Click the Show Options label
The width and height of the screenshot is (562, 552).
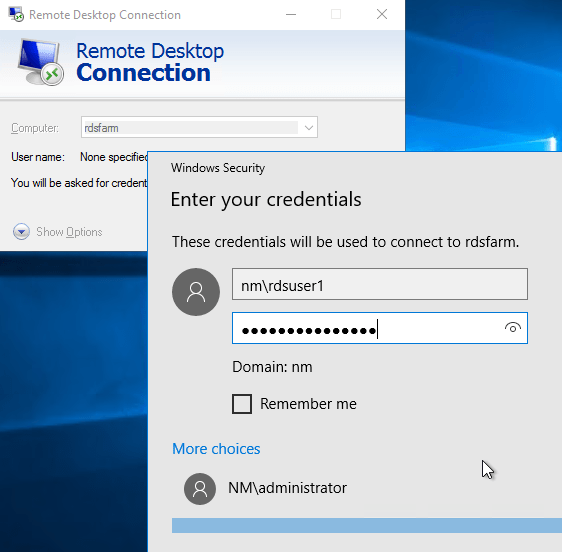pyautogui.click(x=69, y=232)
